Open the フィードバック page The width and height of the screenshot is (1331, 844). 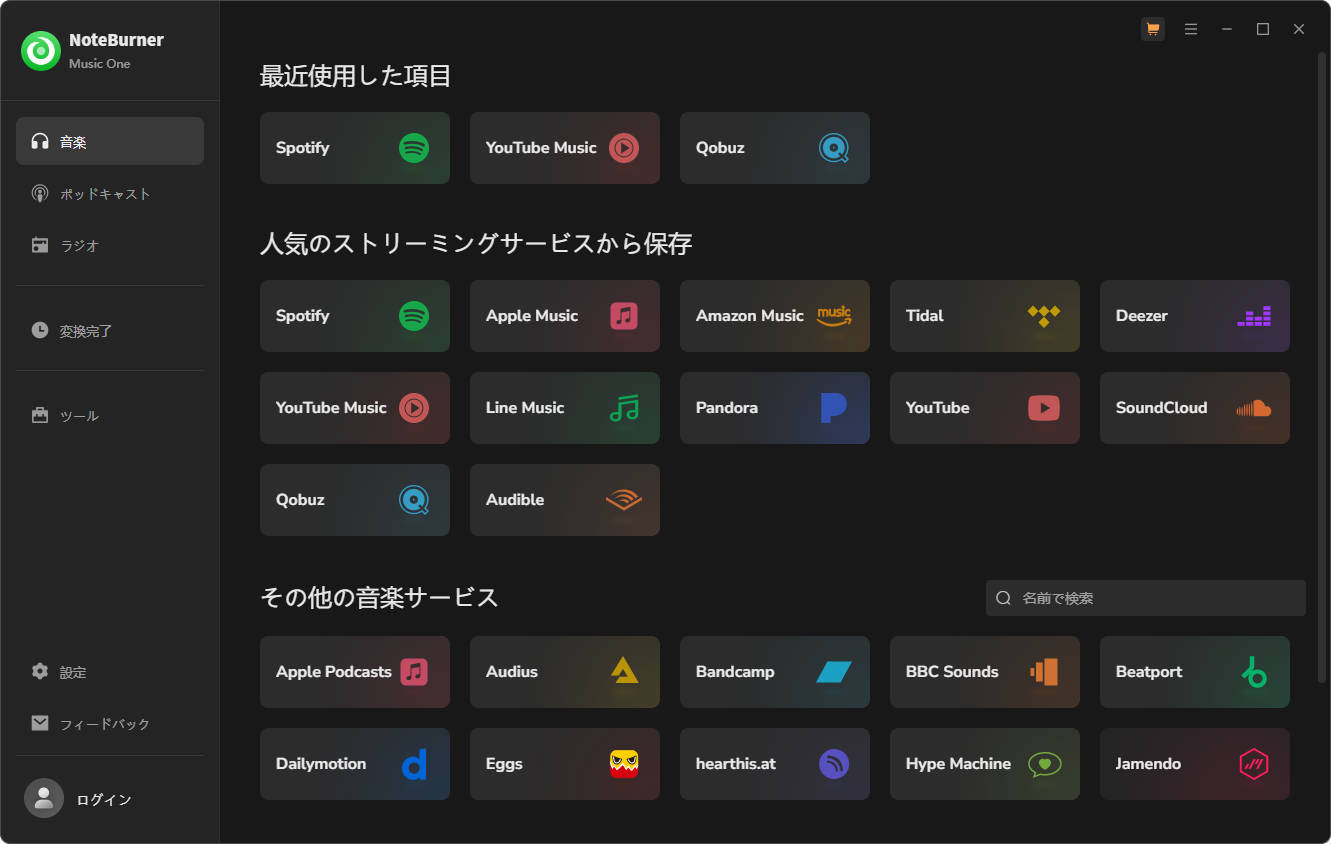pyautogui.click(x=110, y=723)
